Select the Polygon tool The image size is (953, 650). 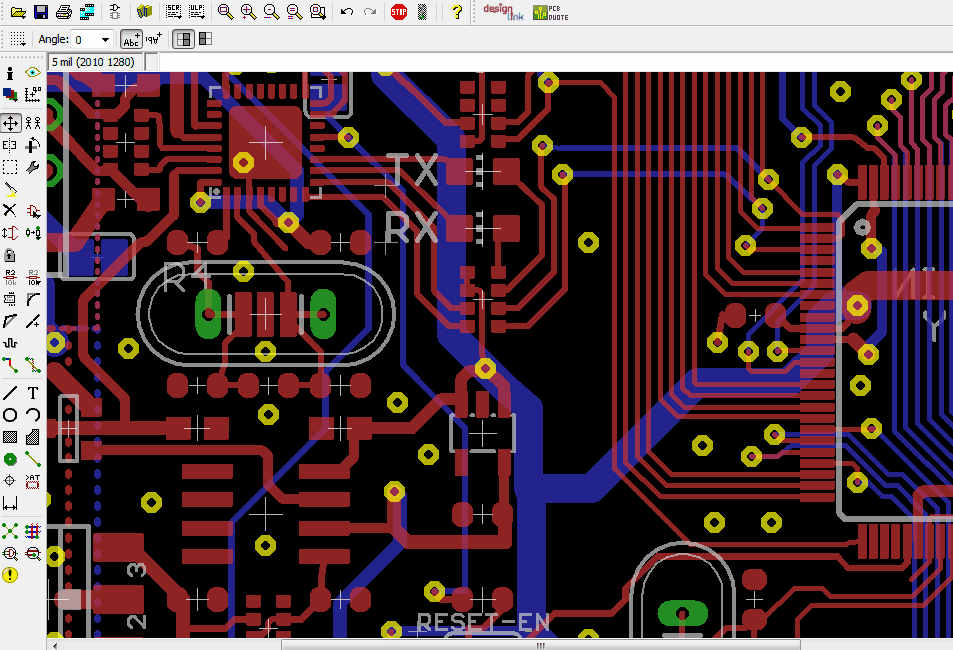pyautogui.click(x=33, y=437)
